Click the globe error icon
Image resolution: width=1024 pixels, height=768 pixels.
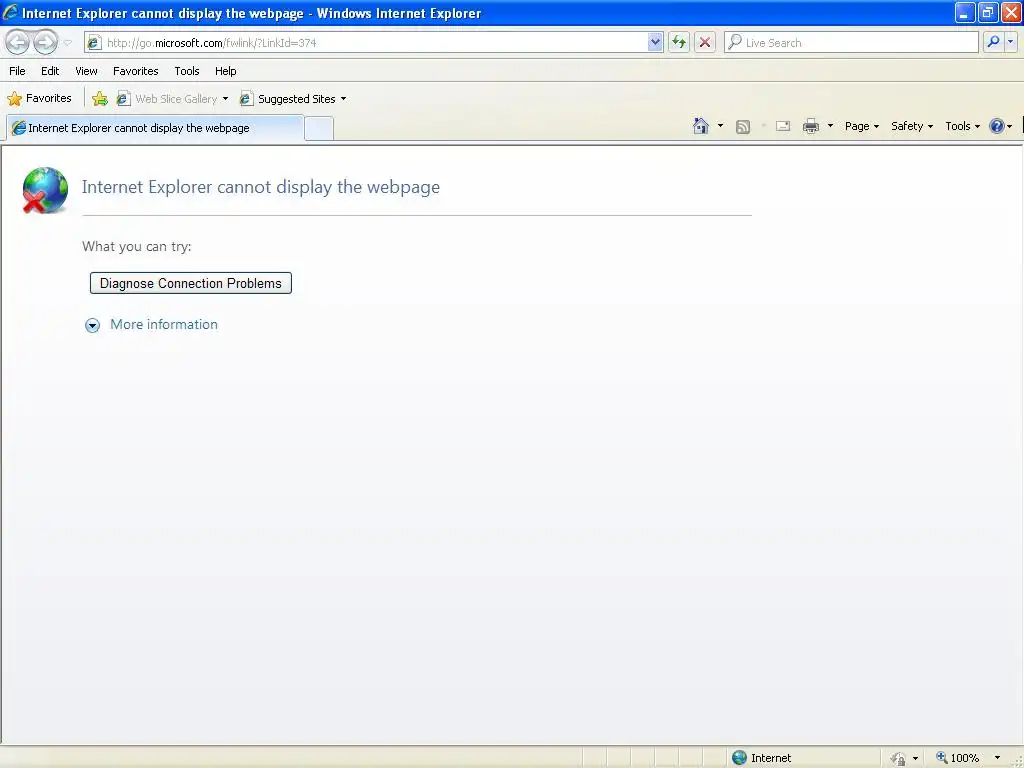click(45, 190)
